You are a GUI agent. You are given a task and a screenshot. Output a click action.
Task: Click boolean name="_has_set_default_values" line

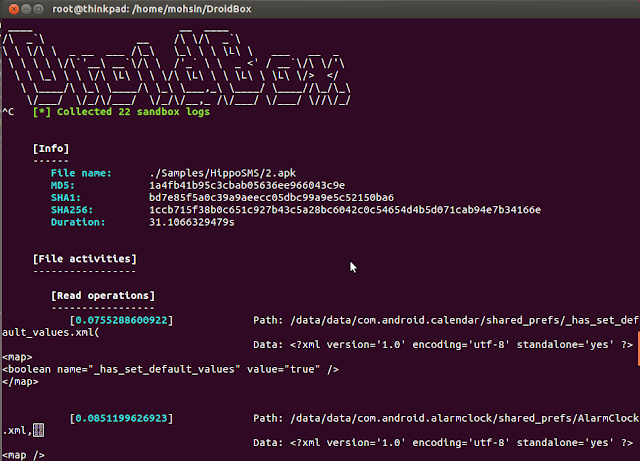tap(171, 369)
